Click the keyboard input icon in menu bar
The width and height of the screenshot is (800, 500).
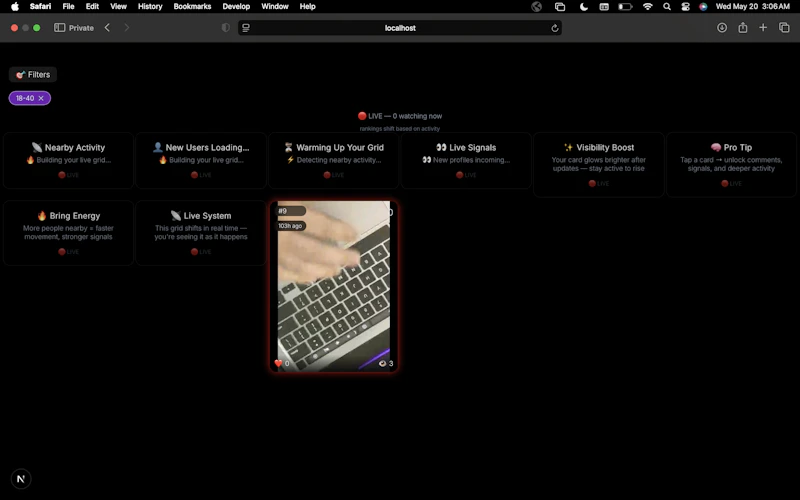pos(604,7)
